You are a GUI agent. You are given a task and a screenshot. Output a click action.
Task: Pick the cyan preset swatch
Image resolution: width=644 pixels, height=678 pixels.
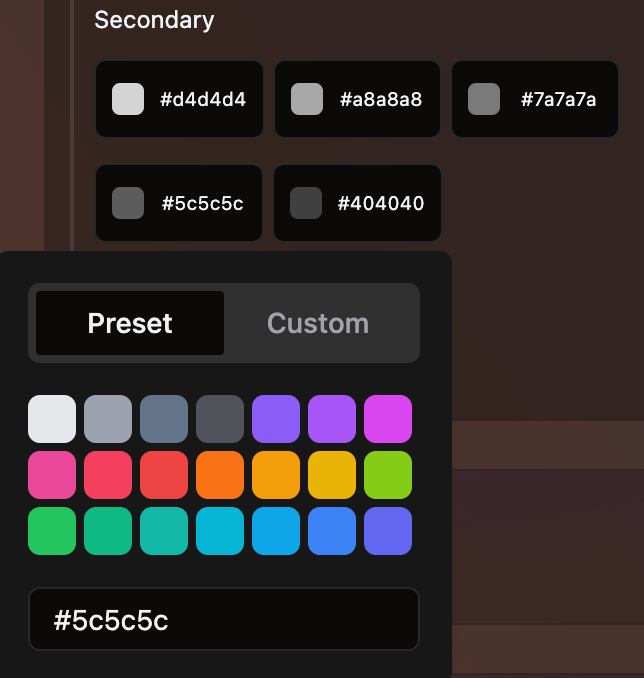pos(220,531)
